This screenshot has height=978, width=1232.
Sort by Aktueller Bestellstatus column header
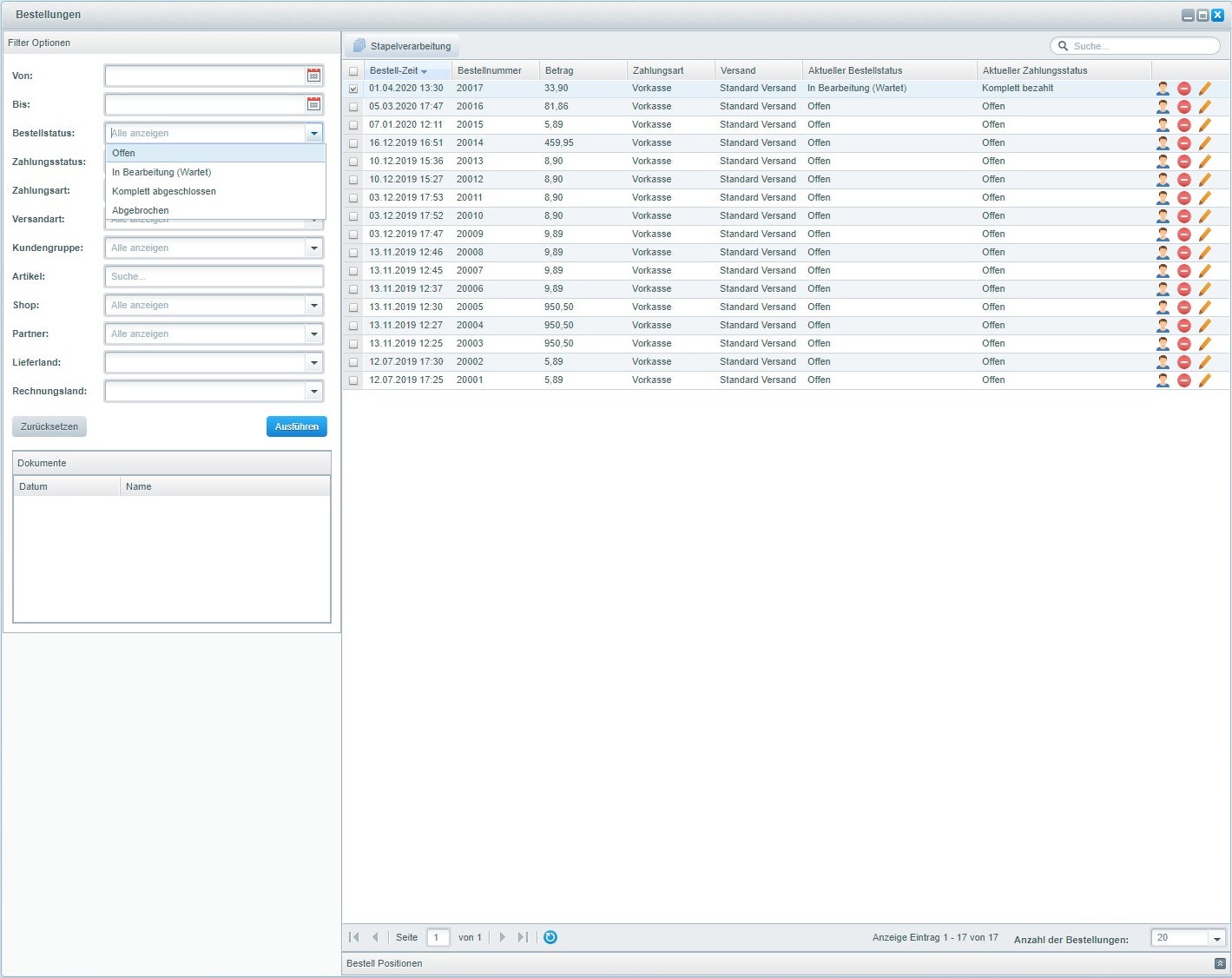[x=890, y=70]
